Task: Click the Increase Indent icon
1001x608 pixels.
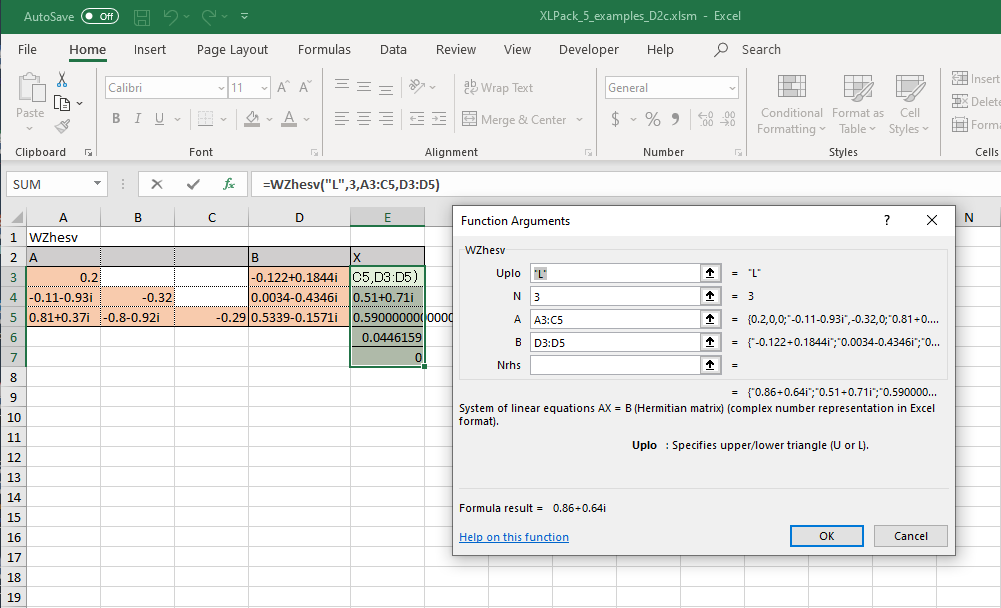Action: pyautogui.click(x=439, y=119)
